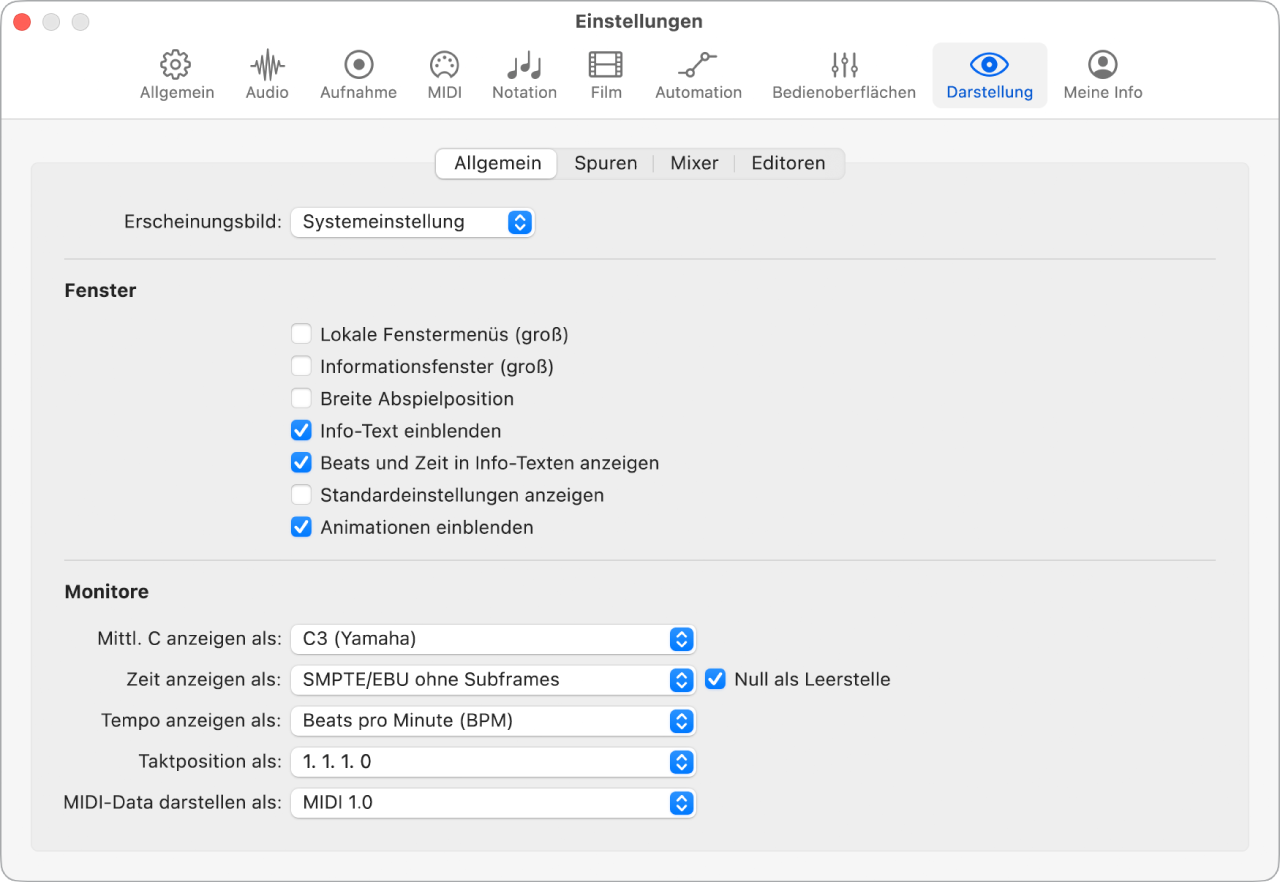Switch to the Aufnahme record settings
The width and height of the screenshot is (1282, 883).
358,66
